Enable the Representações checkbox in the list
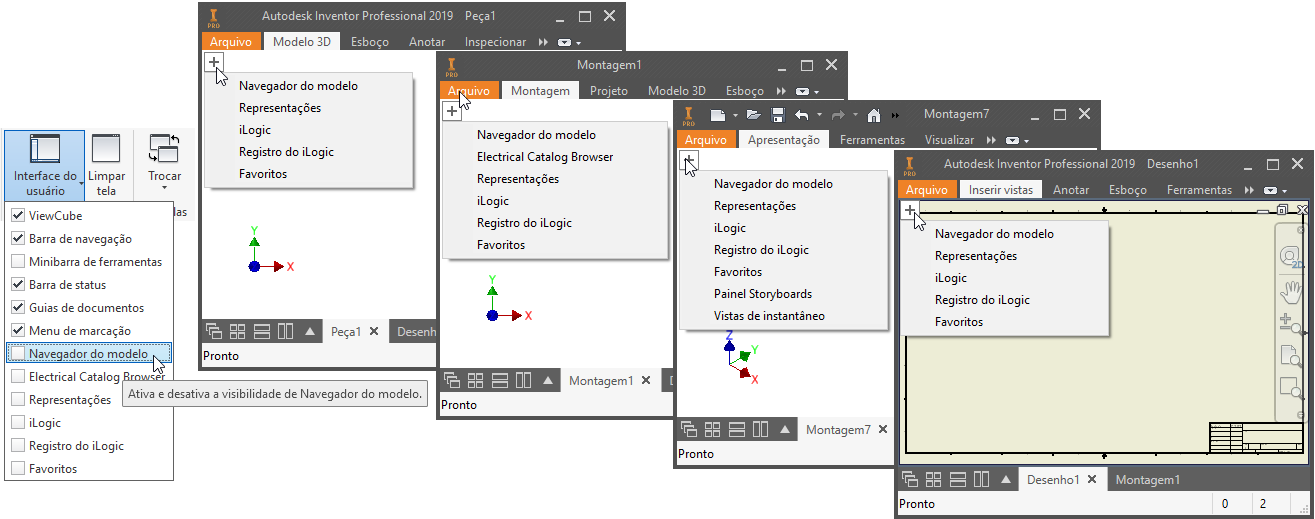The height and width of the screenshot is (519, 1315). [18, 400]
